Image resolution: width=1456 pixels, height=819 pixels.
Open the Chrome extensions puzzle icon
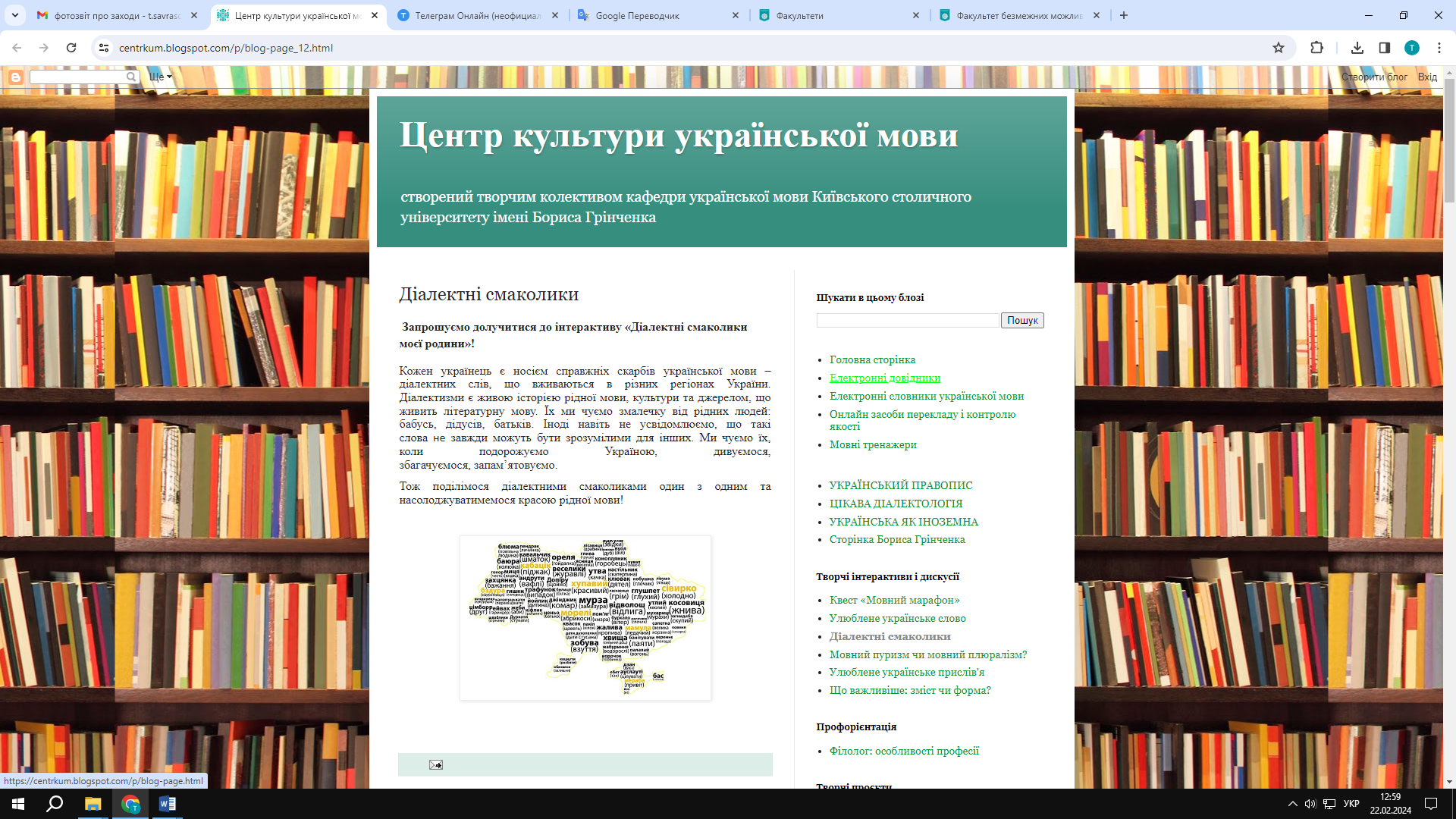(1316, 48)
